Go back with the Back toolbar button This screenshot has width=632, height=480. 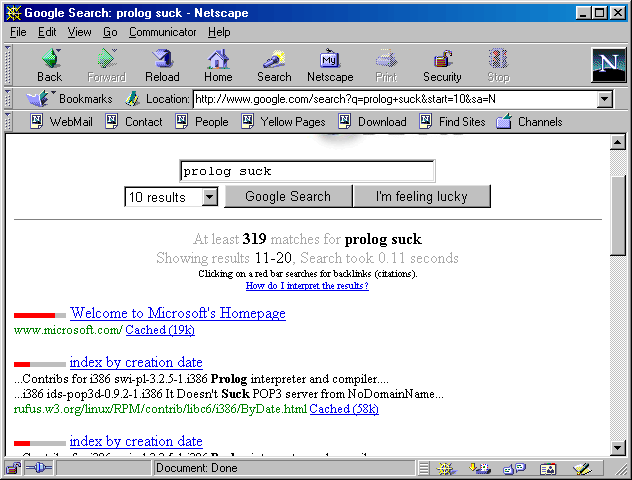[x=50, y=65]
